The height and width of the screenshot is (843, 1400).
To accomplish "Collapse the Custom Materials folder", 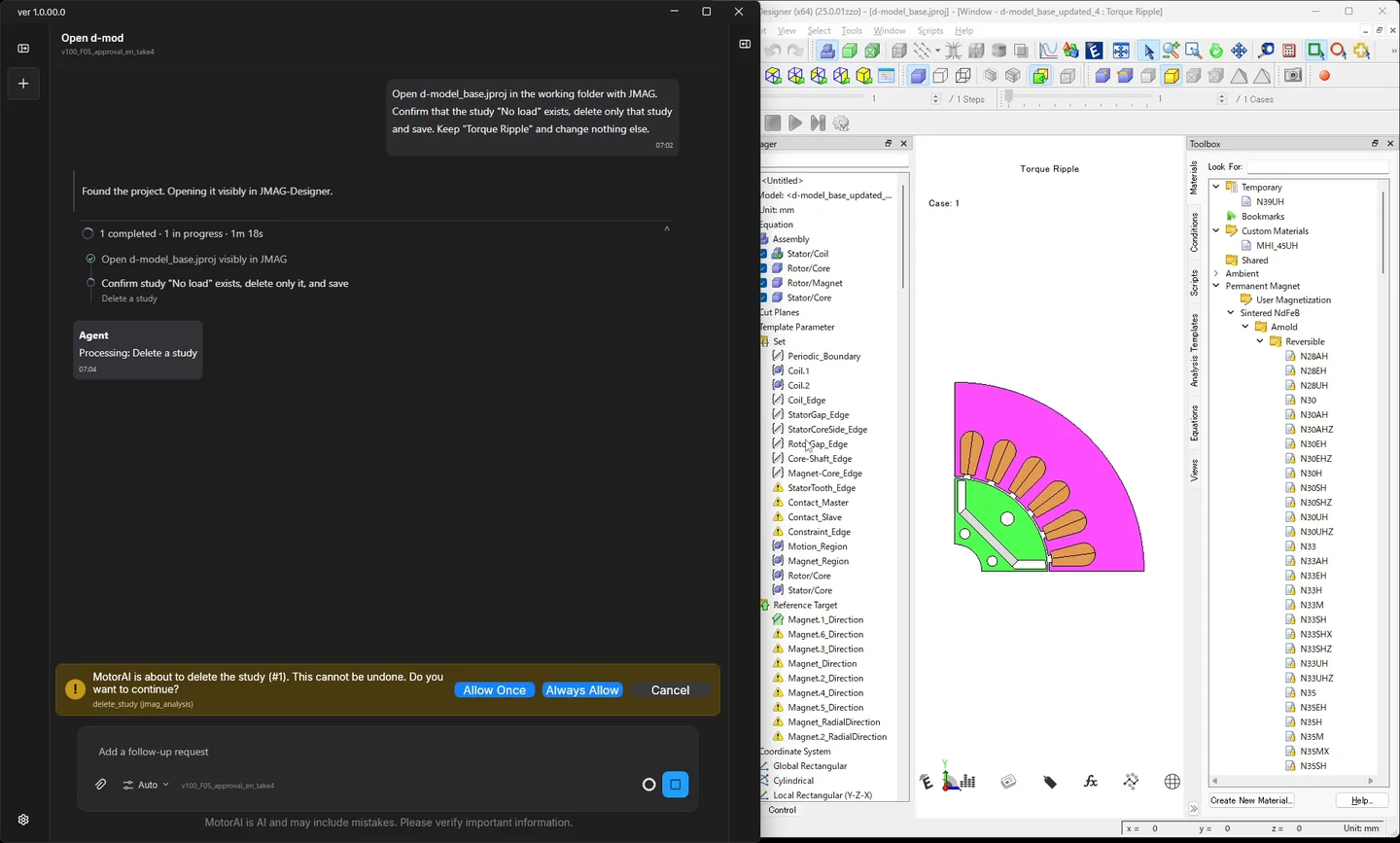I will 1216,230.
